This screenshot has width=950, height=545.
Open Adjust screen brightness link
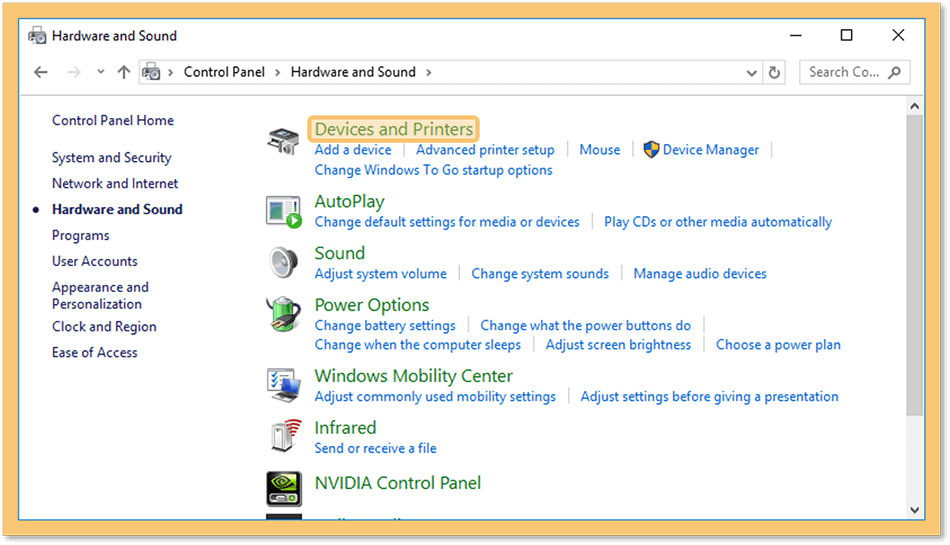[x=618, y=345]
